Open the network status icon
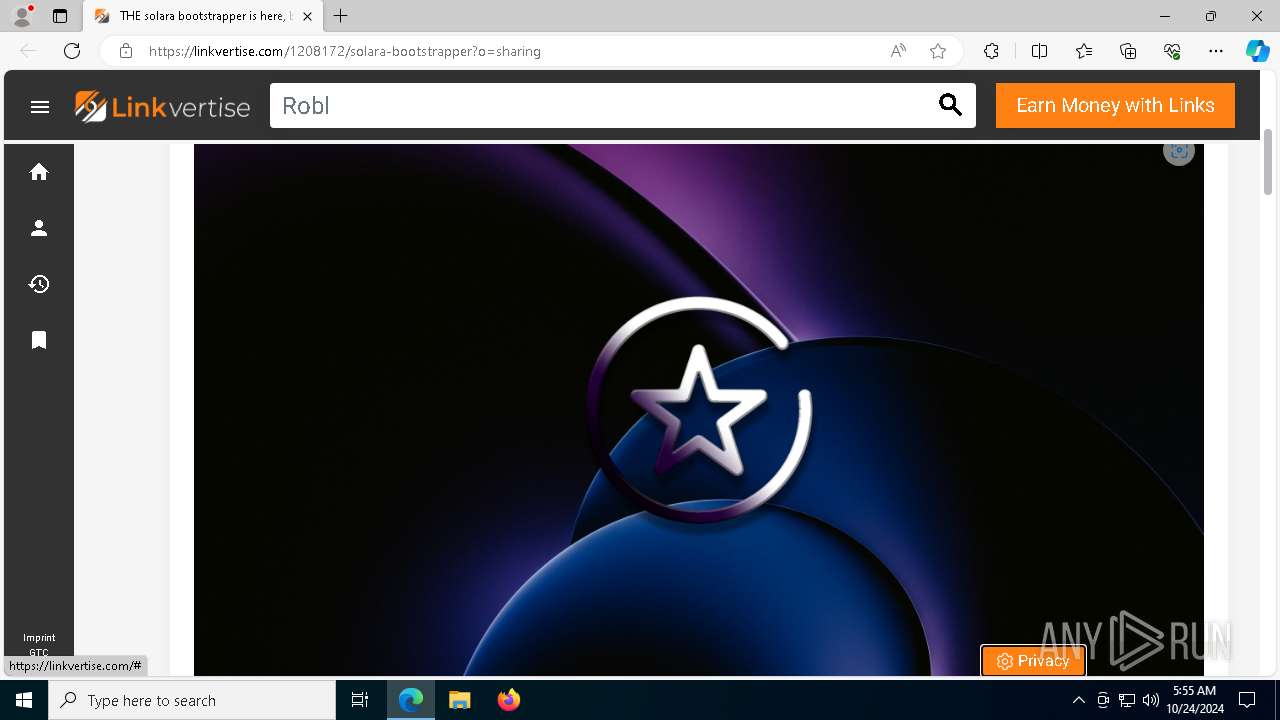The width and height of the screenshot is (1280, 720). (x=1127, y=700)
